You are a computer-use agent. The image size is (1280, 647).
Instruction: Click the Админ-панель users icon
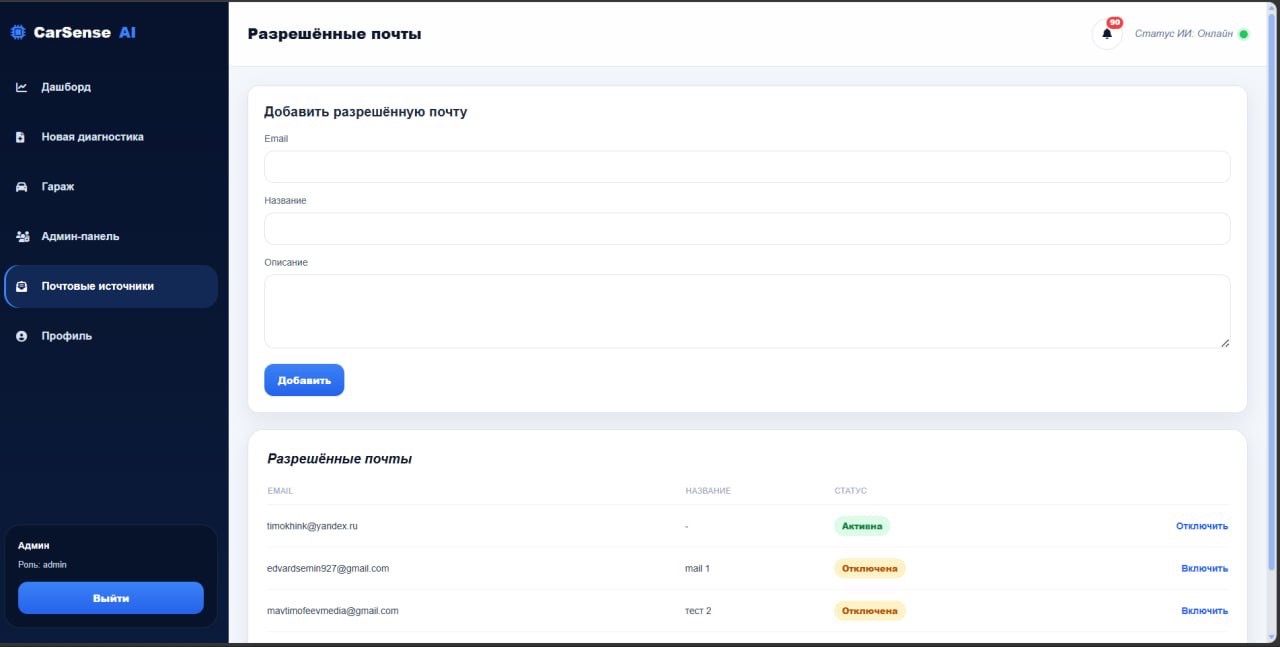pos(23,237)
